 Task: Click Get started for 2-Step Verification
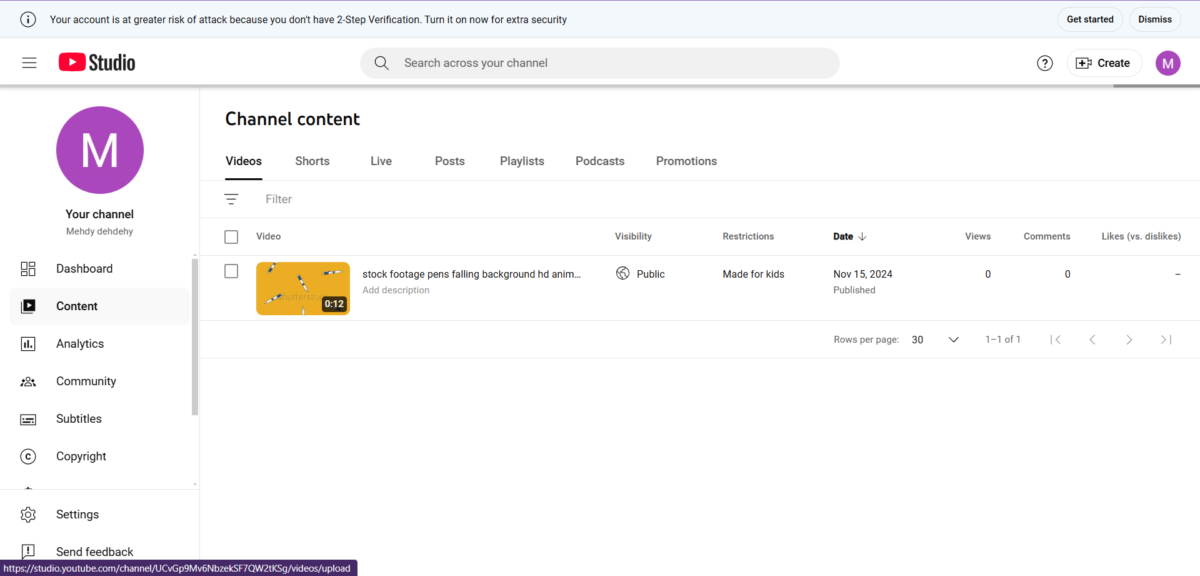(1090, 19)
